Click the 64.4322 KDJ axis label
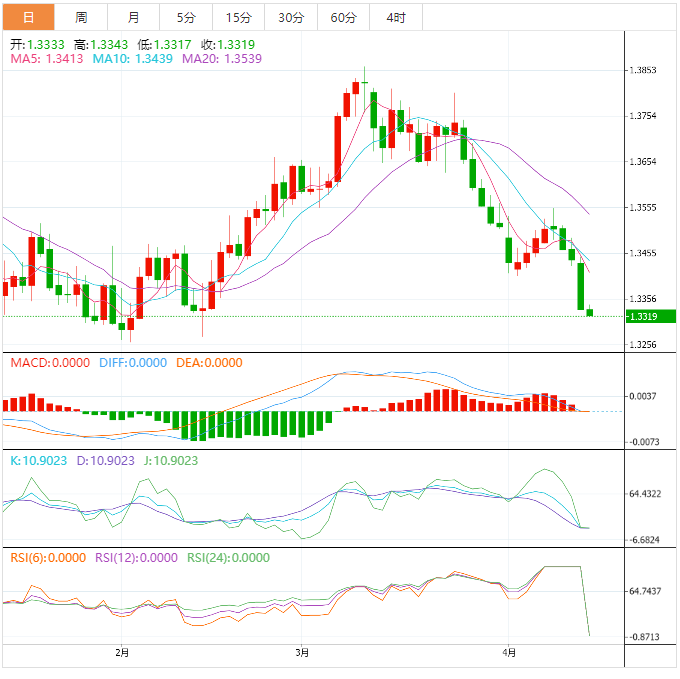Image resolution: width=680 pixels, height=679 pixels. (x=645, y=494)
